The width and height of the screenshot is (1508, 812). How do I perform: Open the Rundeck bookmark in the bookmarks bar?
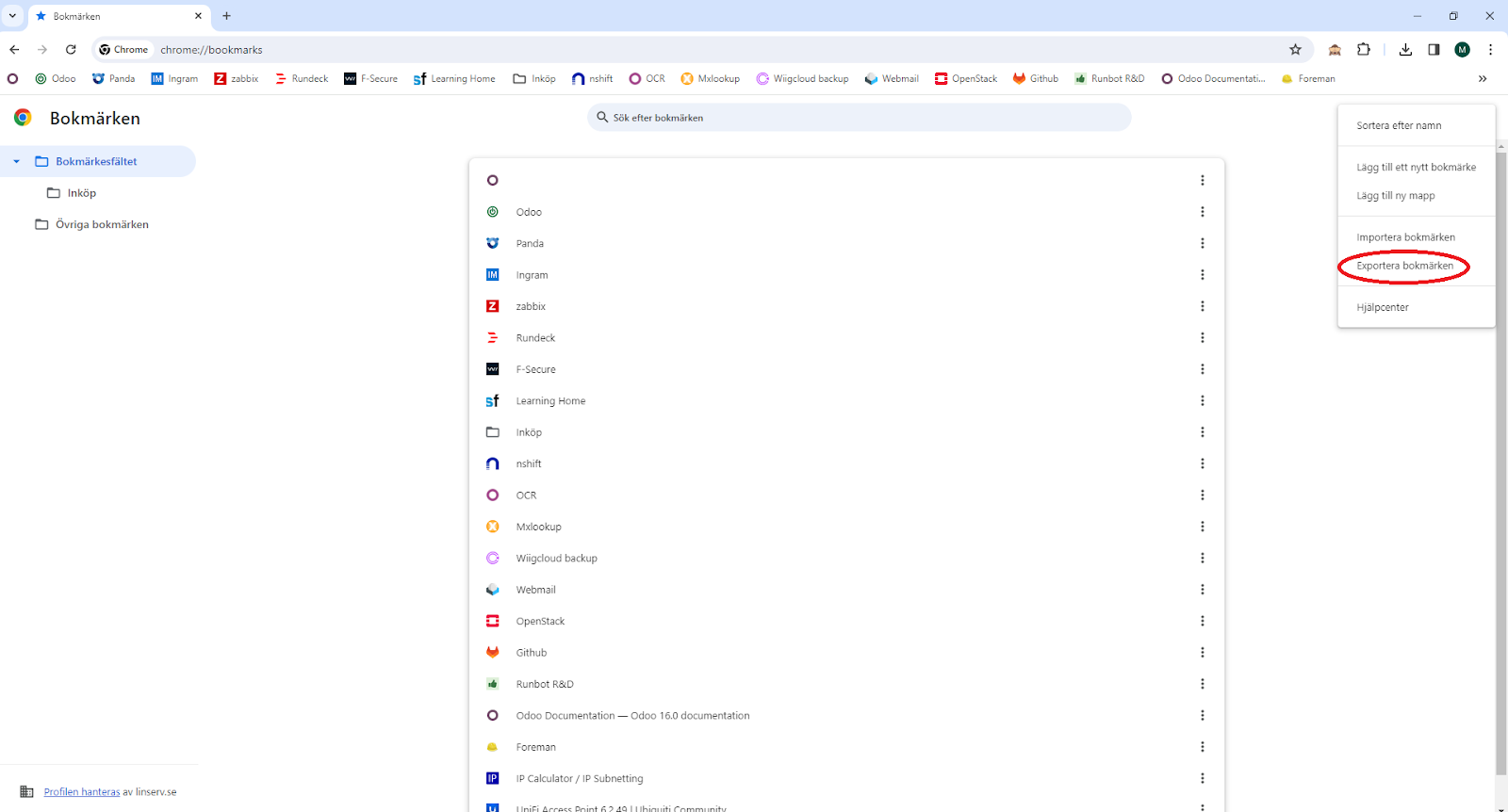[302, 79]
